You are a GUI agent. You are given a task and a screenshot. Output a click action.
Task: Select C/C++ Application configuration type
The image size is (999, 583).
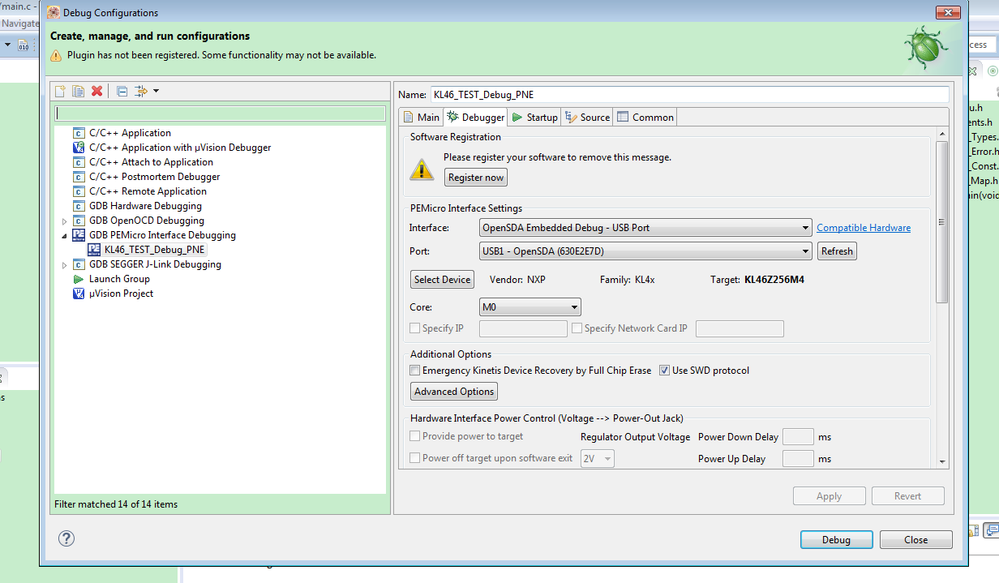coord(130,133)
